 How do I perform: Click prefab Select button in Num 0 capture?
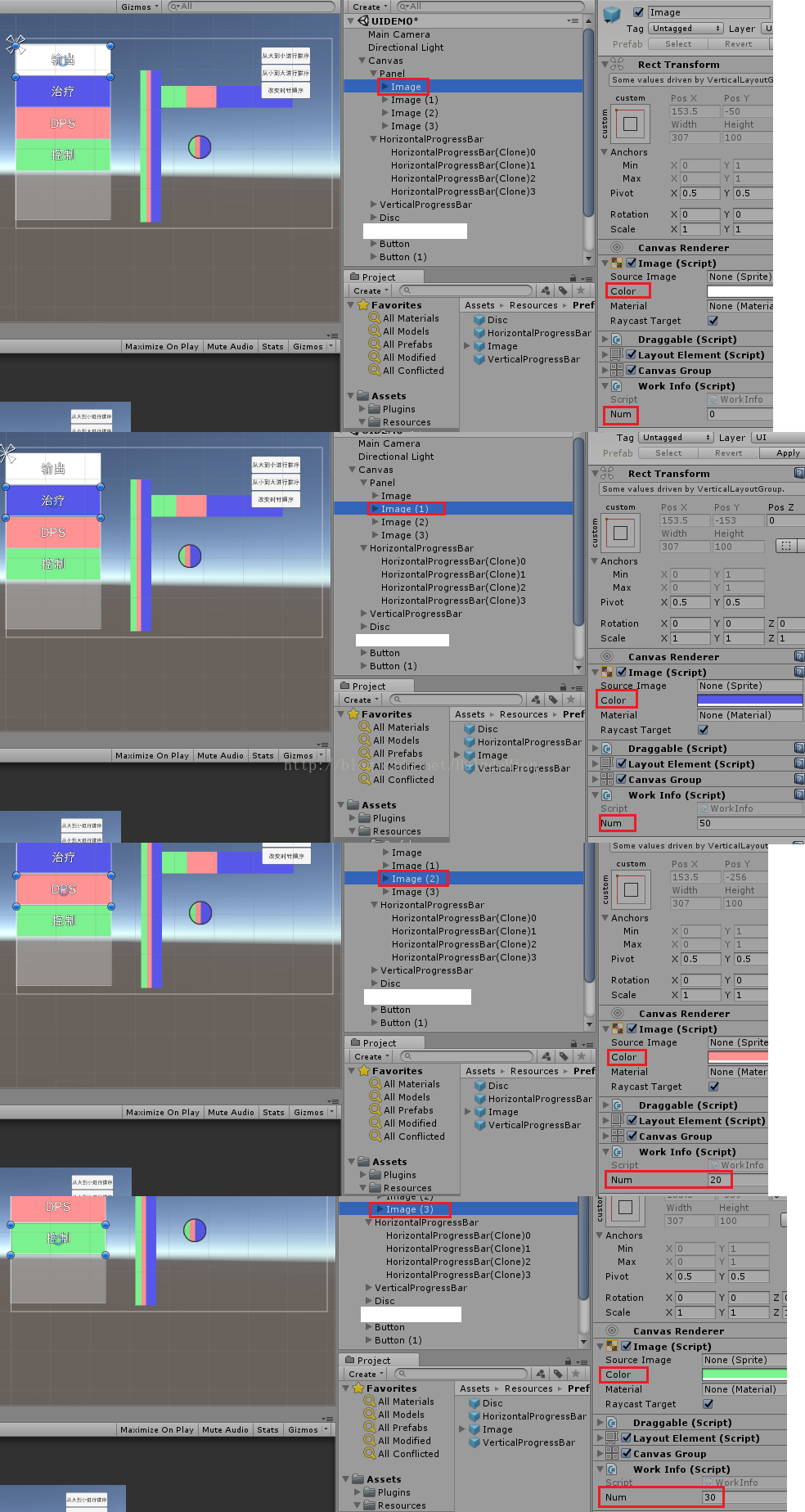[x=678, y=43]
